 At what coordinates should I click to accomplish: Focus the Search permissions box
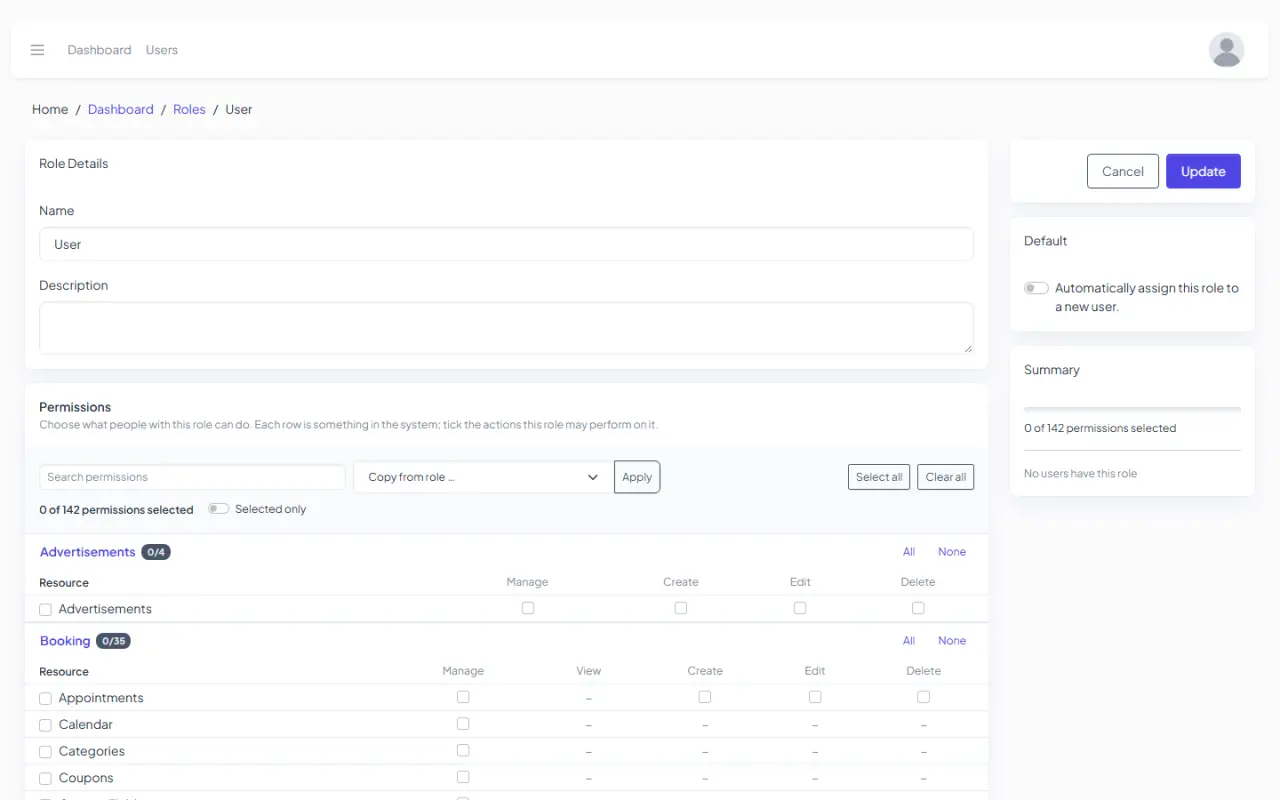pos(192,477)
